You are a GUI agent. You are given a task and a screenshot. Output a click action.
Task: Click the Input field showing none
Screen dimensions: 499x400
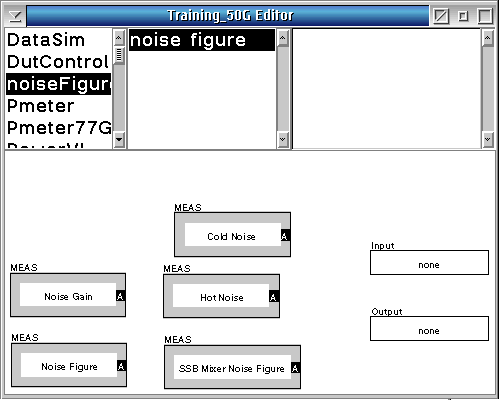(x=429, y=263)
